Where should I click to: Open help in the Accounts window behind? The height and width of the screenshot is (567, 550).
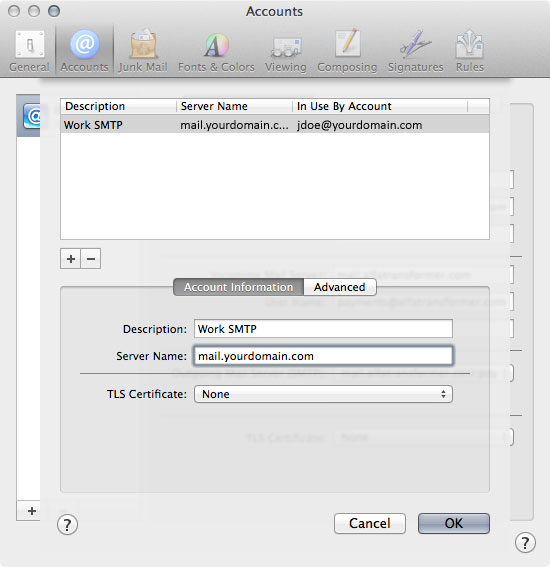coord(525,542)
